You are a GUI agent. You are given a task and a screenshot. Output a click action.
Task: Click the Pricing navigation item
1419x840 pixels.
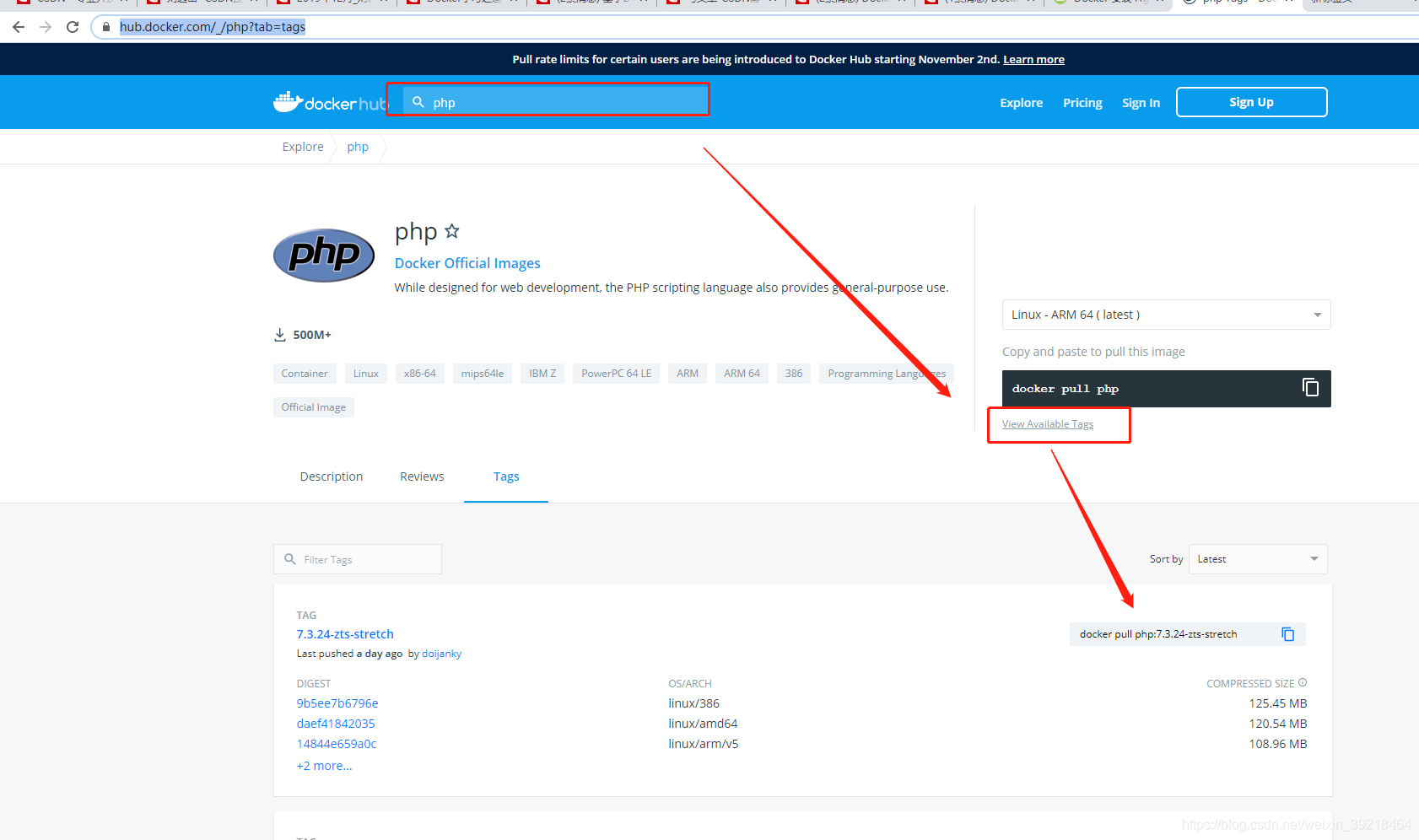(1082, 103)
